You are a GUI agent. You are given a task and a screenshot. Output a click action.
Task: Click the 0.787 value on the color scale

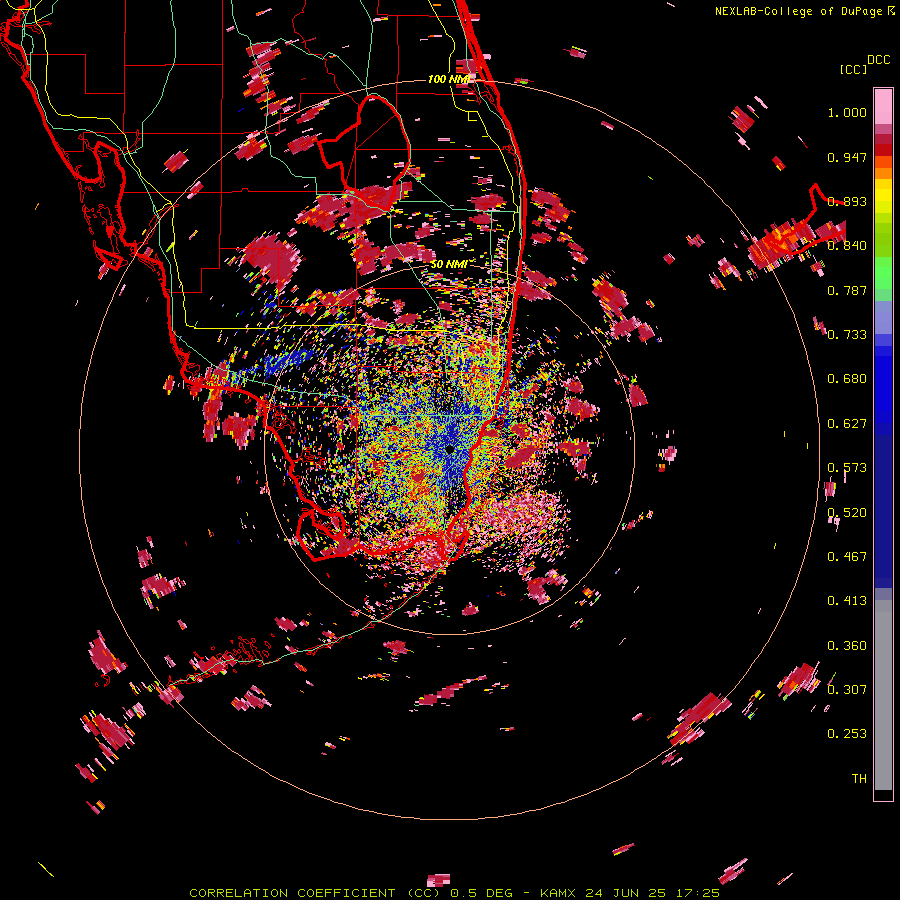coord(847,290)
